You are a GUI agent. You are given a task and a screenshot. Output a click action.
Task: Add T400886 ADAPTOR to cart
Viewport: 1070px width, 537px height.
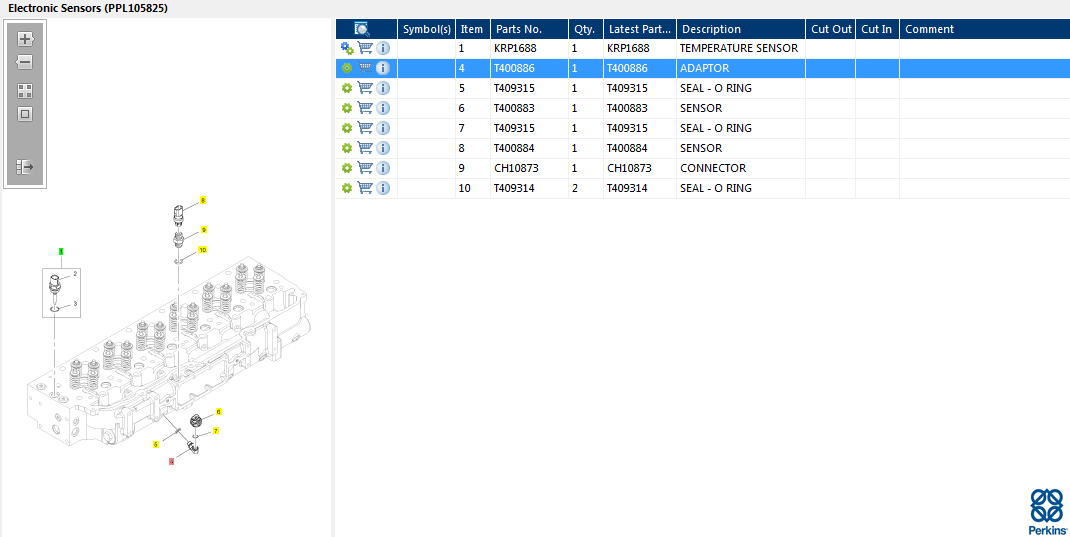366,68
